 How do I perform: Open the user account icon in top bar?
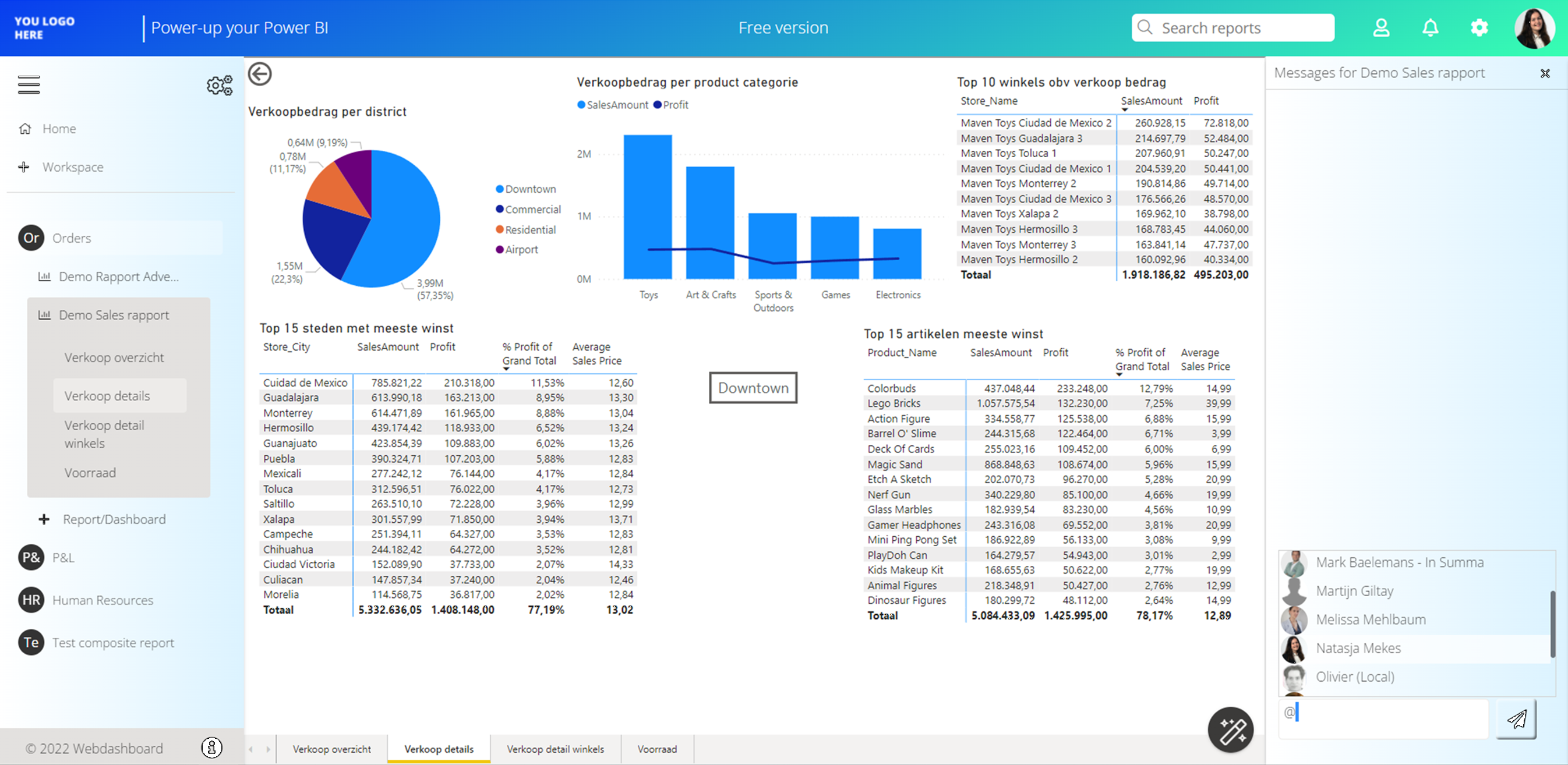1381,27
